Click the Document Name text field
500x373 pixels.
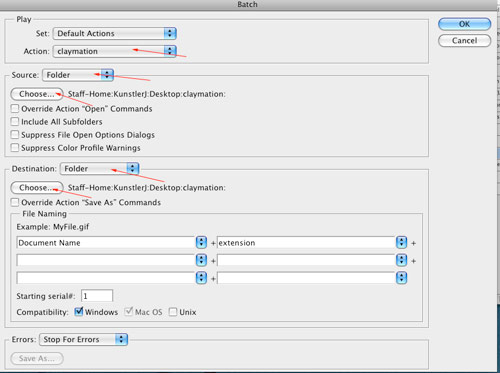coord(106,243)
